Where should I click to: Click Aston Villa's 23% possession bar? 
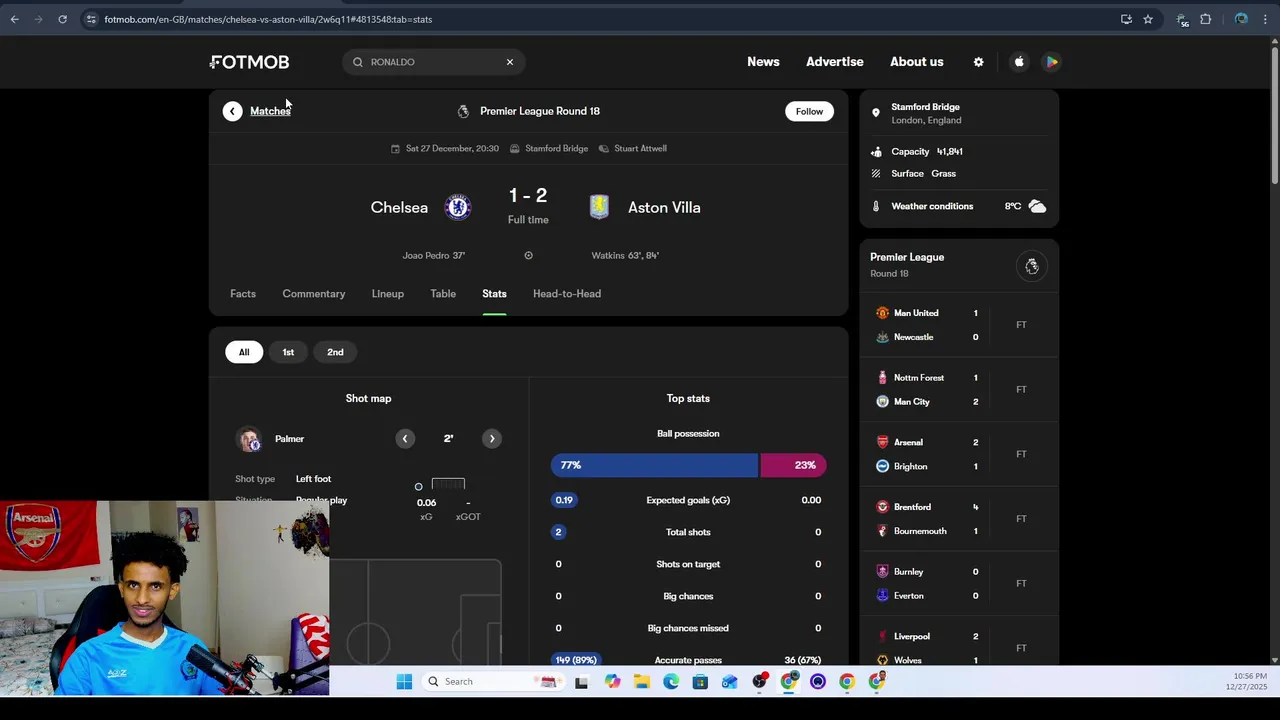(793, 465)
